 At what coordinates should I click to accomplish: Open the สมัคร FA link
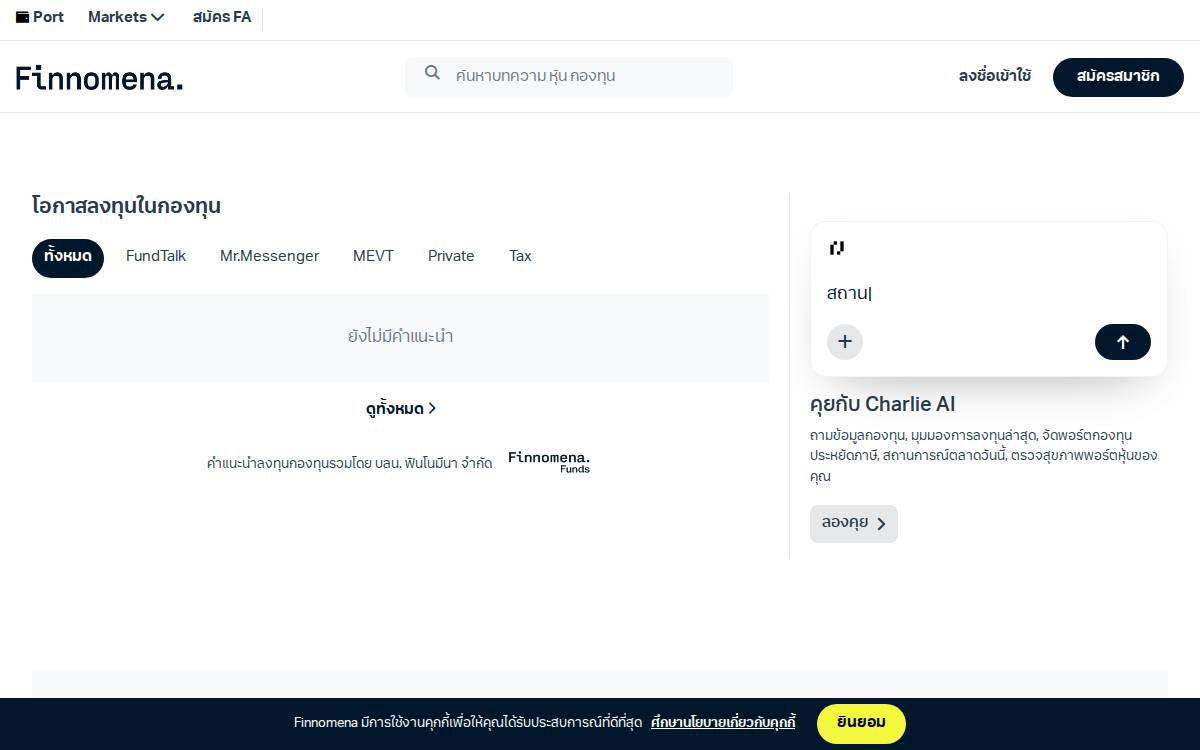click(x=222, y=17)
